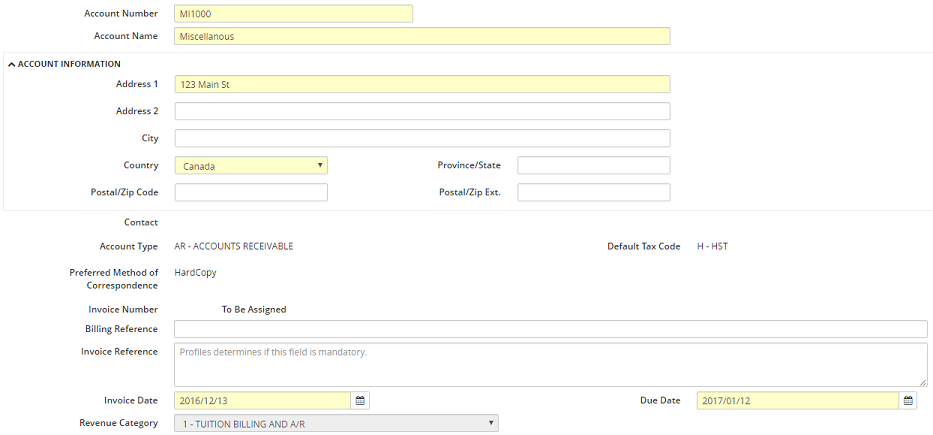This screenshot has height=435, width=933.
Task: Focus the Province/State field
Action: 593,166
